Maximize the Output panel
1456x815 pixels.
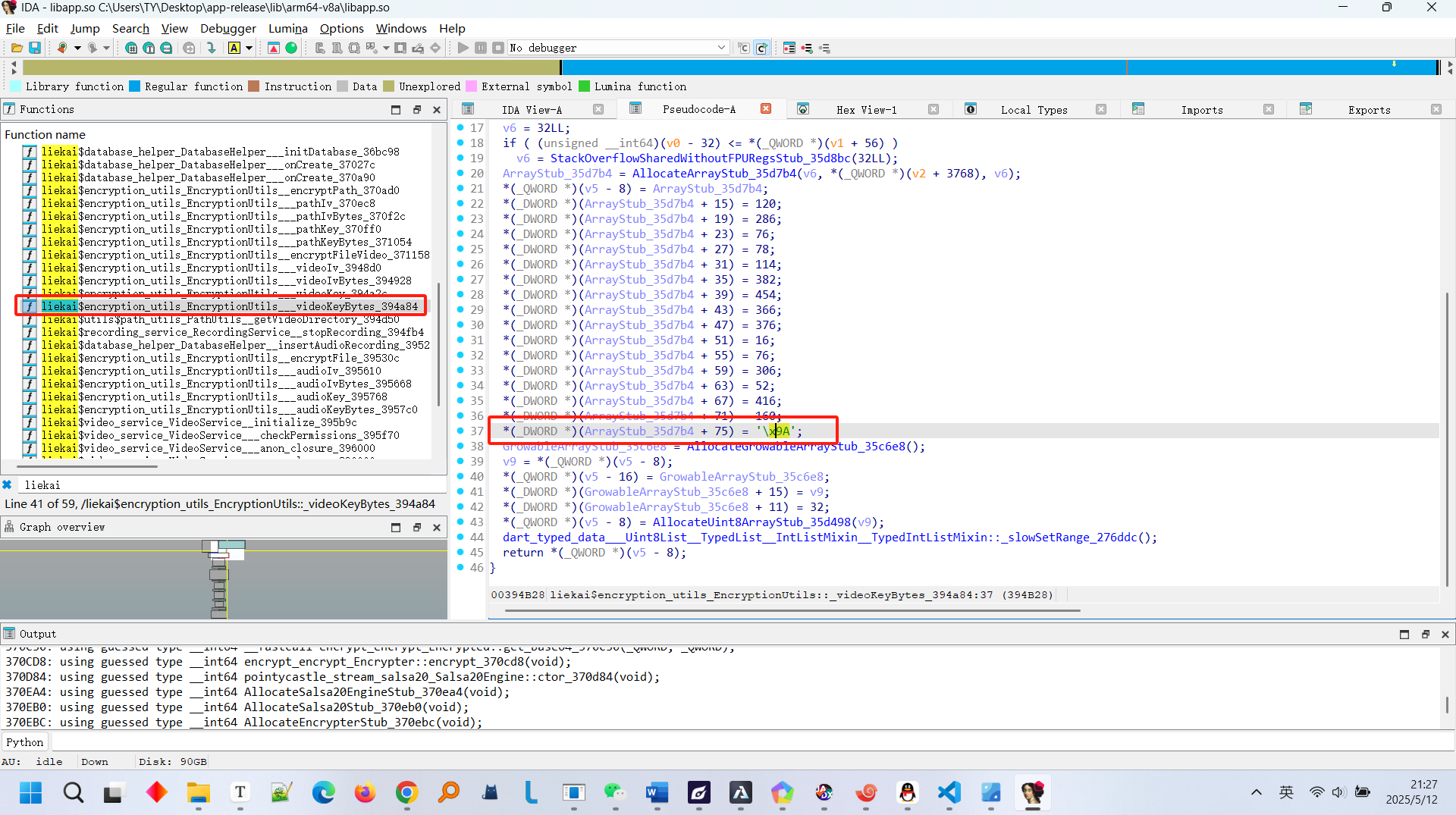(x=1404, y=635)
